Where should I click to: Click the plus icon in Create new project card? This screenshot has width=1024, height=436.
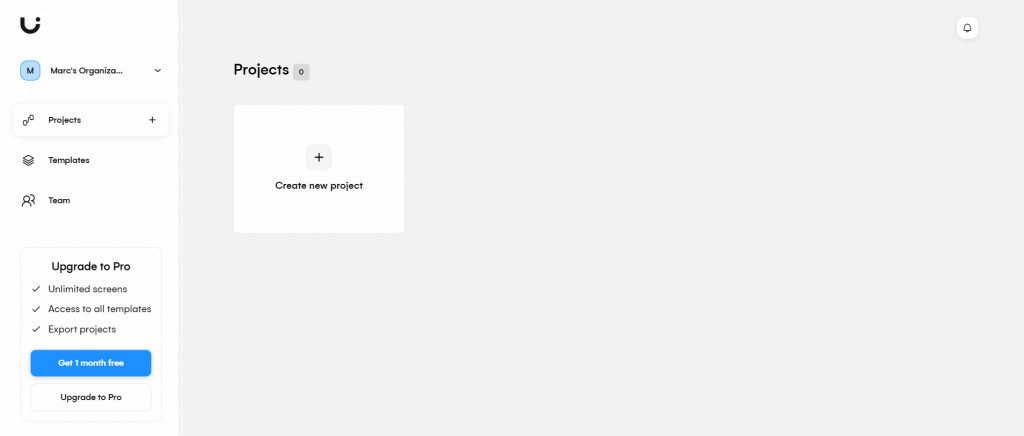click(x=319, y=157)
